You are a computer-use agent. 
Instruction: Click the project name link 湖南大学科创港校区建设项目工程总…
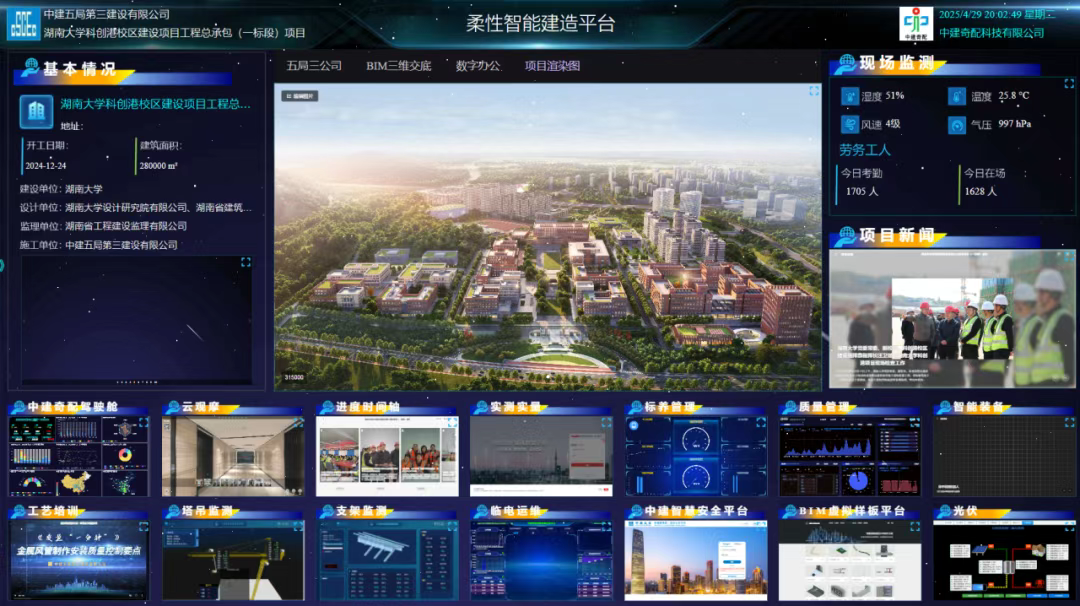155,104
